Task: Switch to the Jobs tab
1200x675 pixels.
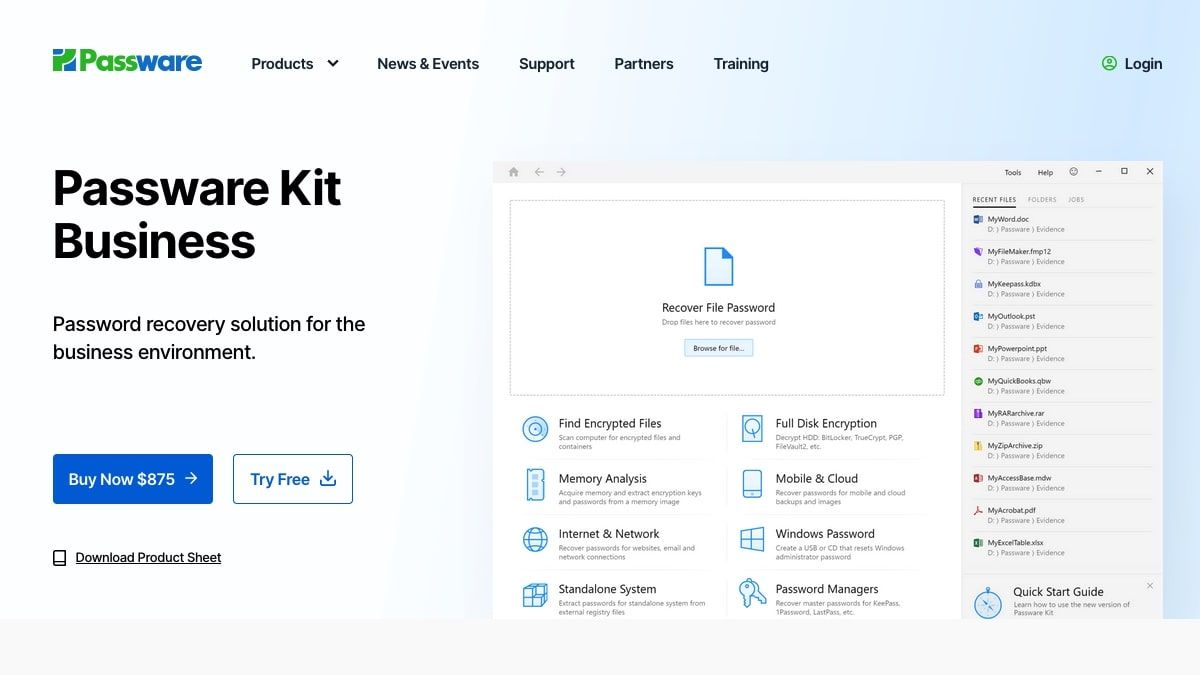Action: coord(1076,199)
